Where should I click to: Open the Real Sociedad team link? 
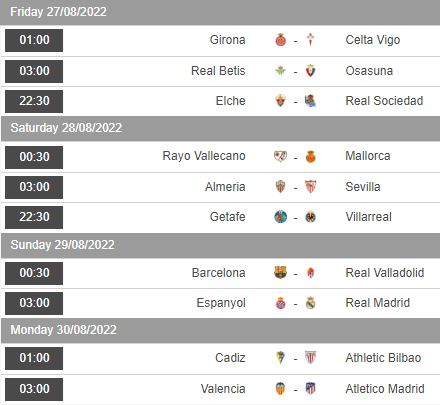pyautogui.click(x=384, y=101)
